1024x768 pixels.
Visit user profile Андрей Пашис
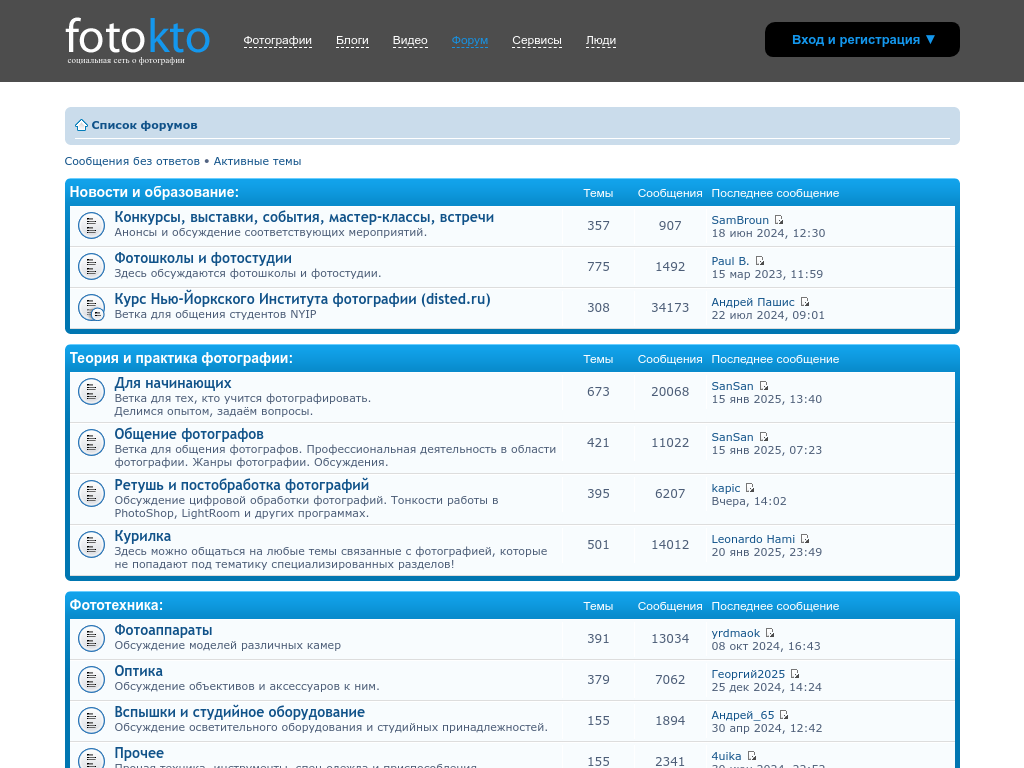click(752, 302)
